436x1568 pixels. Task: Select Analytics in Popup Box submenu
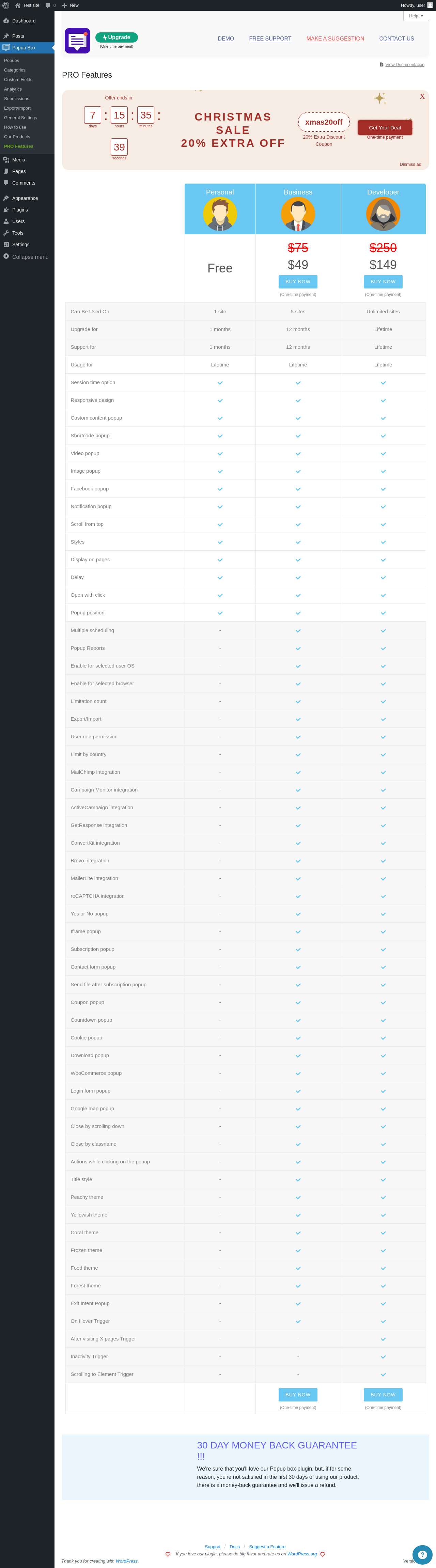pyautogui.click(x=13, y=90)
